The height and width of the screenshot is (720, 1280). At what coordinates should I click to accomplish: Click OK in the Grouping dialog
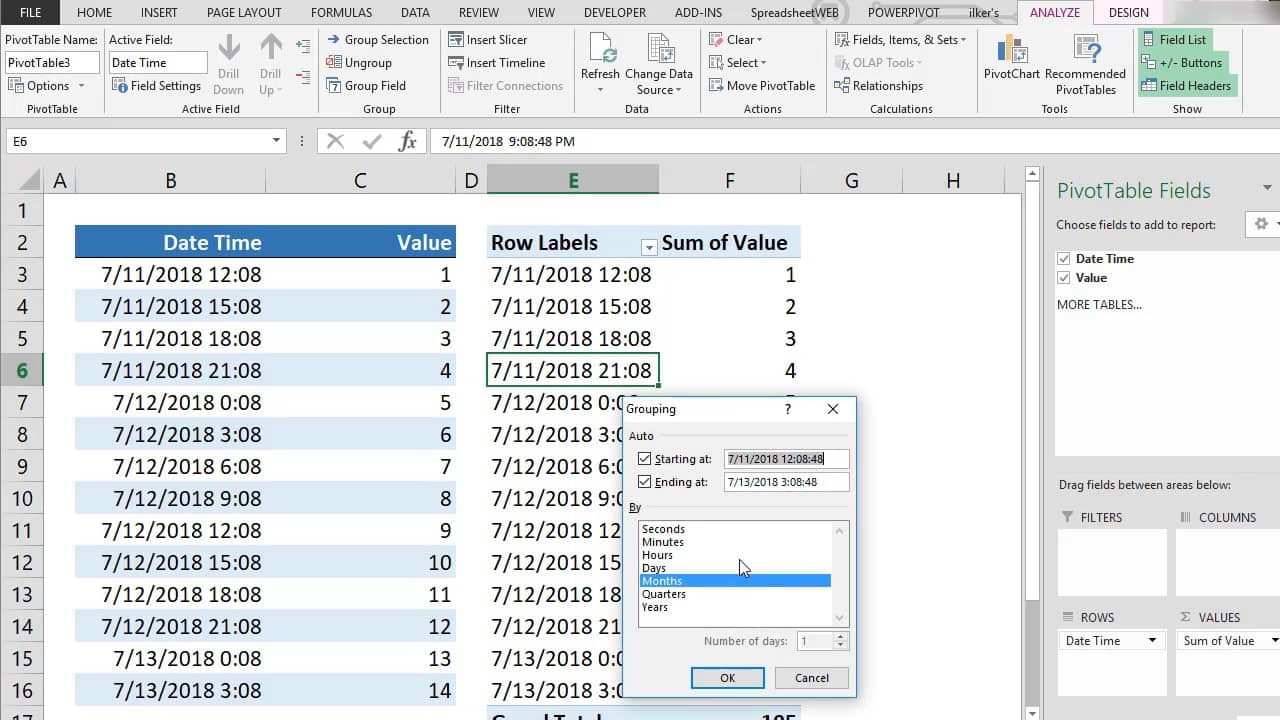tap(728, 678)
